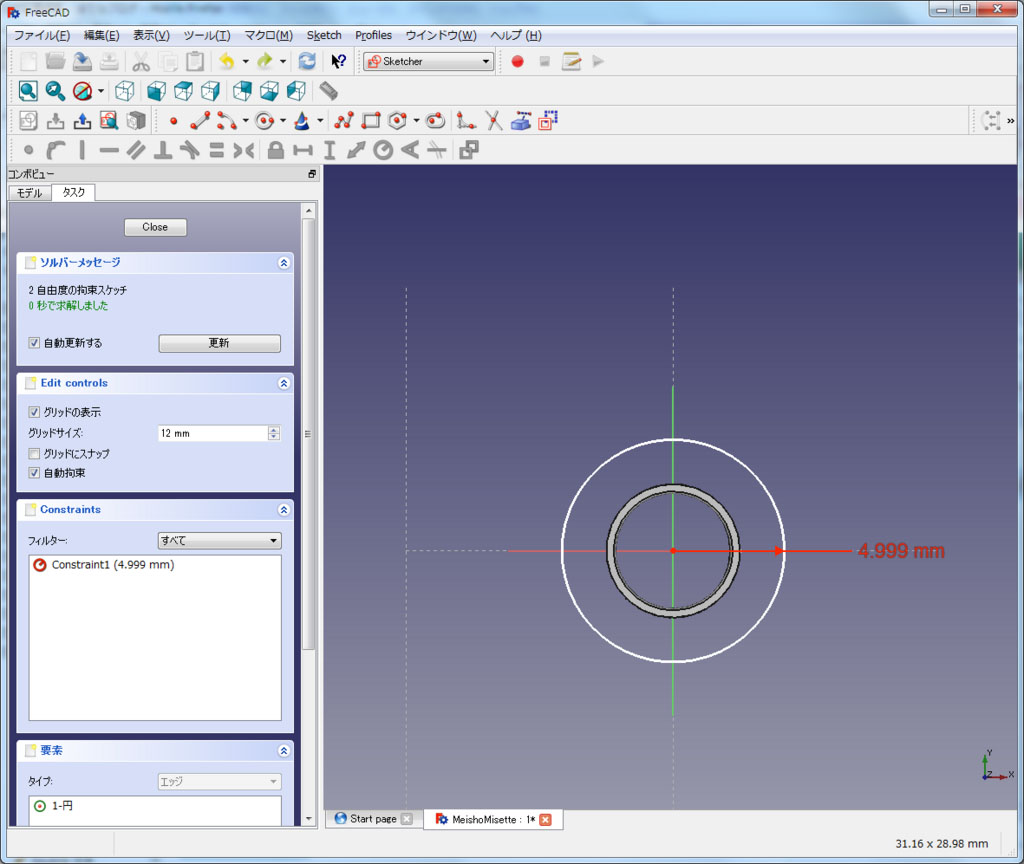Choose the polyline drawing tool
Screen dimensions: 1024x864
[x=344, y=121]
